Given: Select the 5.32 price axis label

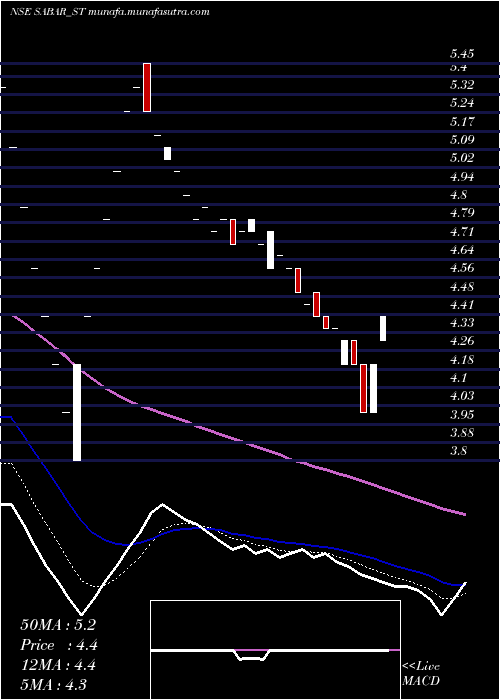Looking at the screenshot, I should (462, 85).
